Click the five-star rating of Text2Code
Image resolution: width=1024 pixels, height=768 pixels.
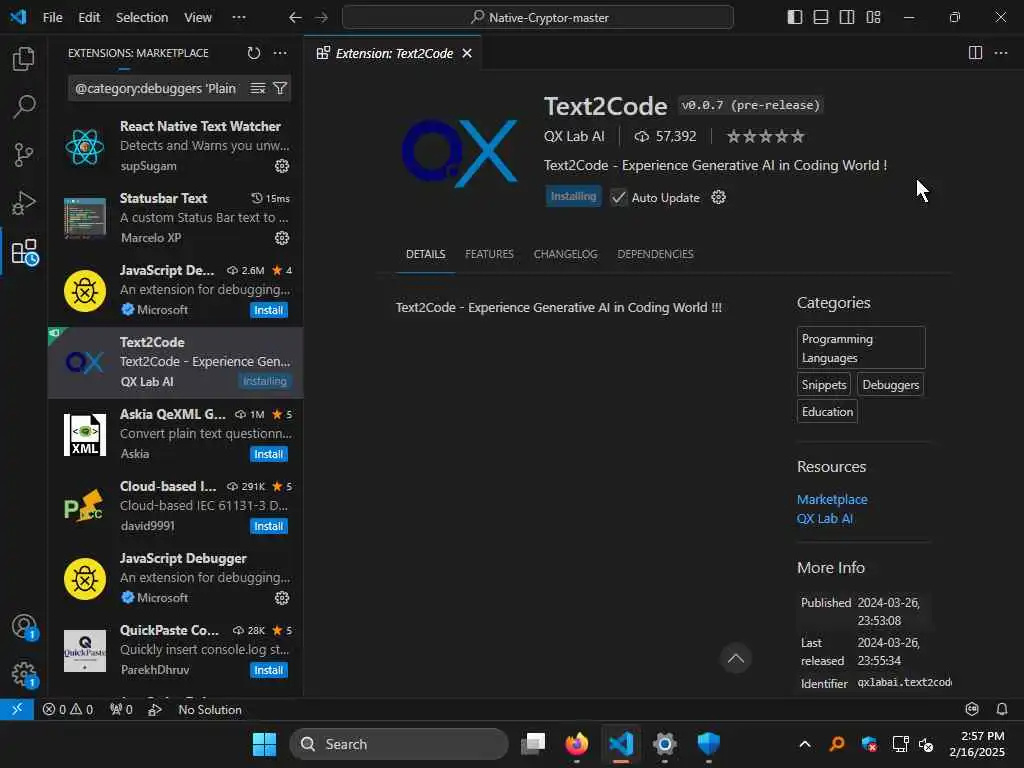pyautogui.click(x=765, y=136)
